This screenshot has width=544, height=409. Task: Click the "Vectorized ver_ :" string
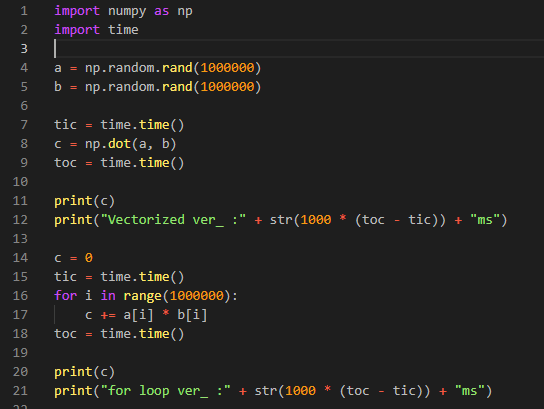pos(173,220)
